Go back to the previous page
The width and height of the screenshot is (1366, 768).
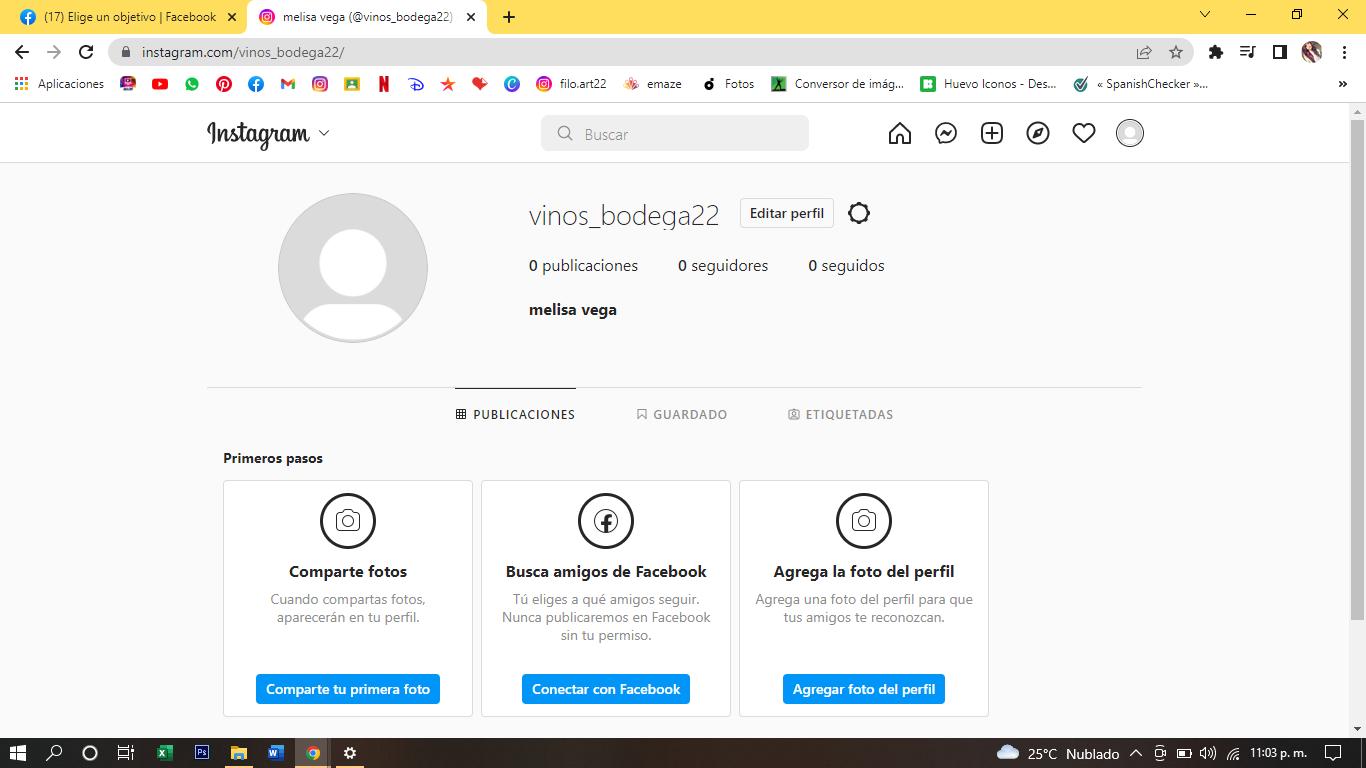[x=22, y=52]
